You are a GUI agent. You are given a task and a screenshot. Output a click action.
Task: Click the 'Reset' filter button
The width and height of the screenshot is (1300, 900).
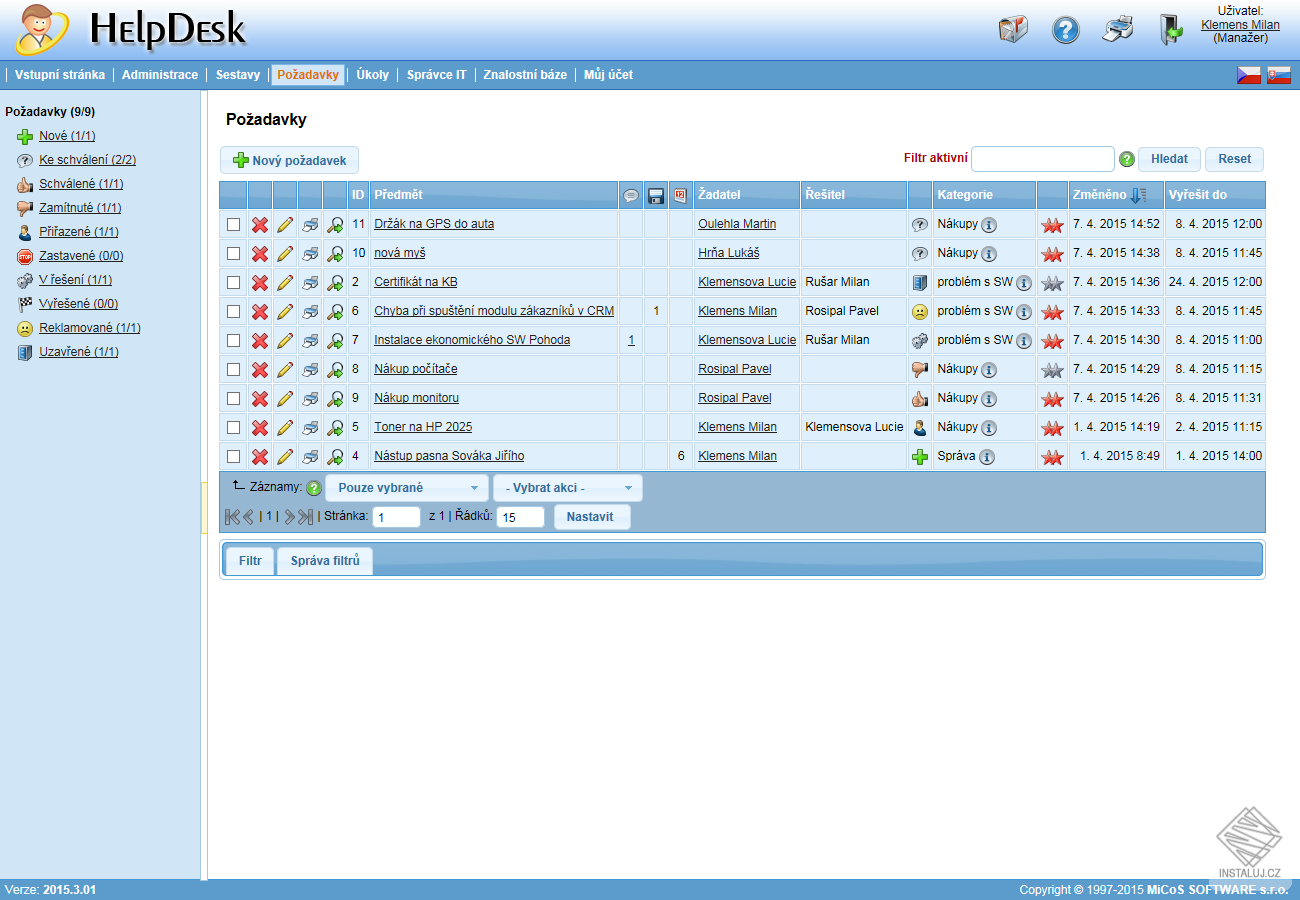tap(1235, 159)
